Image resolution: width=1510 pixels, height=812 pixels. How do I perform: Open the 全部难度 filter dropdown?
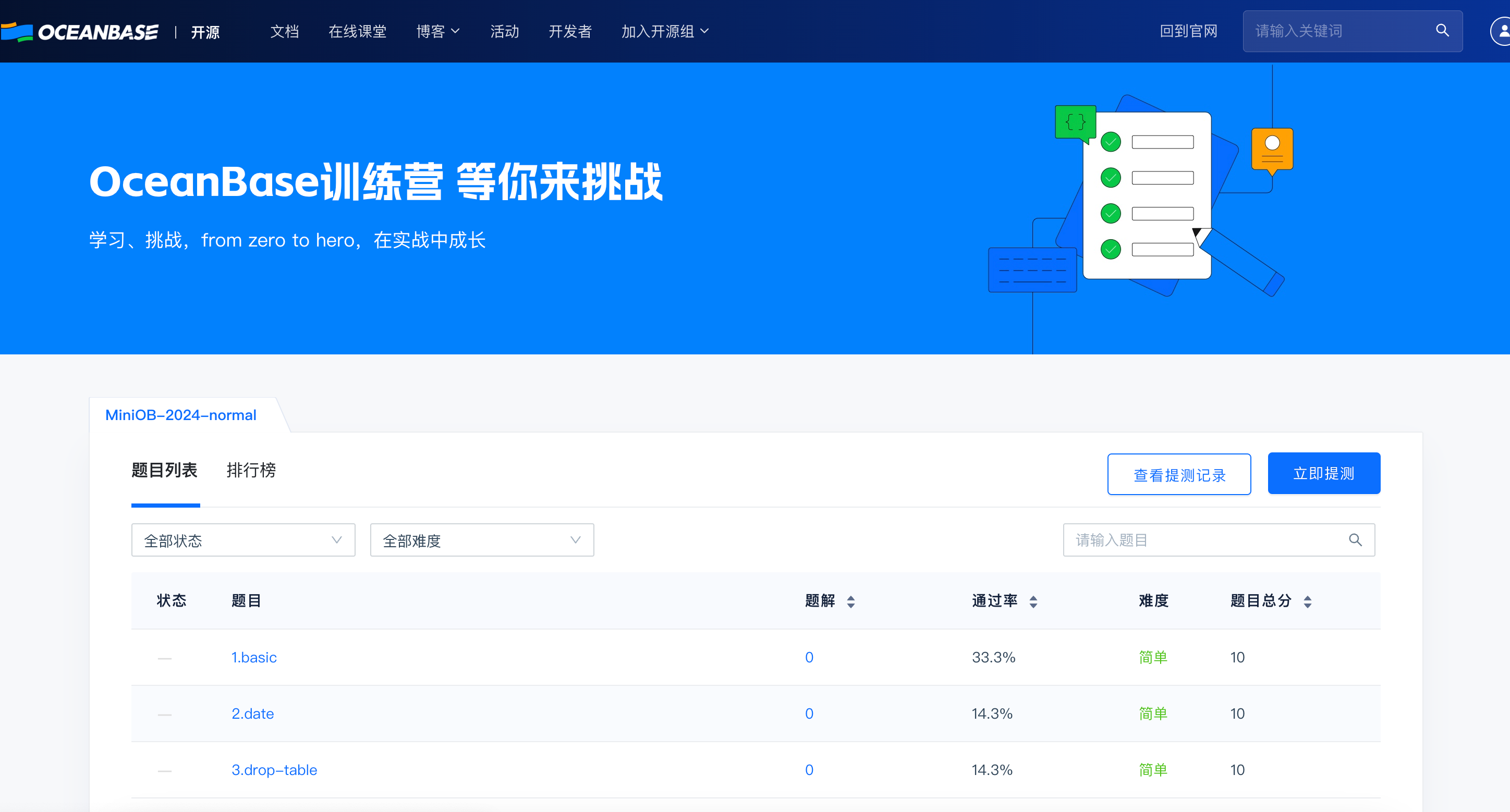(x=482, y=539)
